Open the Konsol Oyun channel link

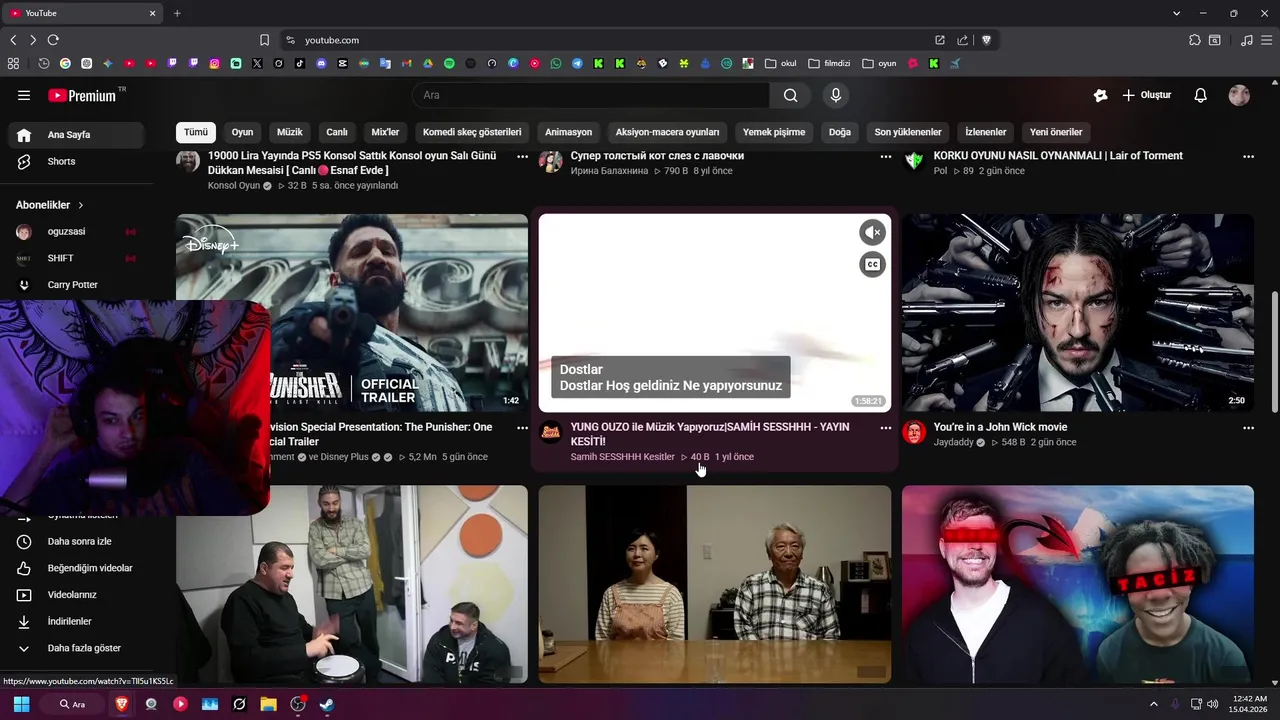(234, 186)
